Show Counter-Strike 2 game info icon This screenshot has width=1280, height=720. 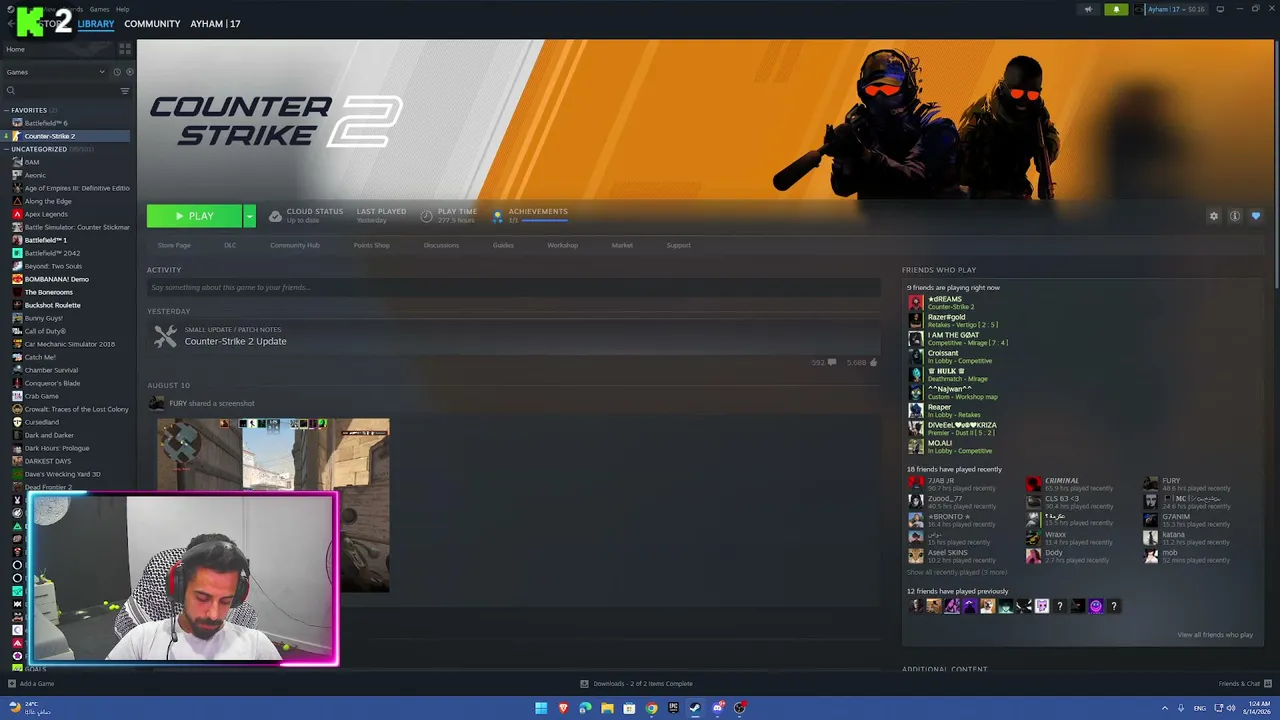pos(1235,216)
